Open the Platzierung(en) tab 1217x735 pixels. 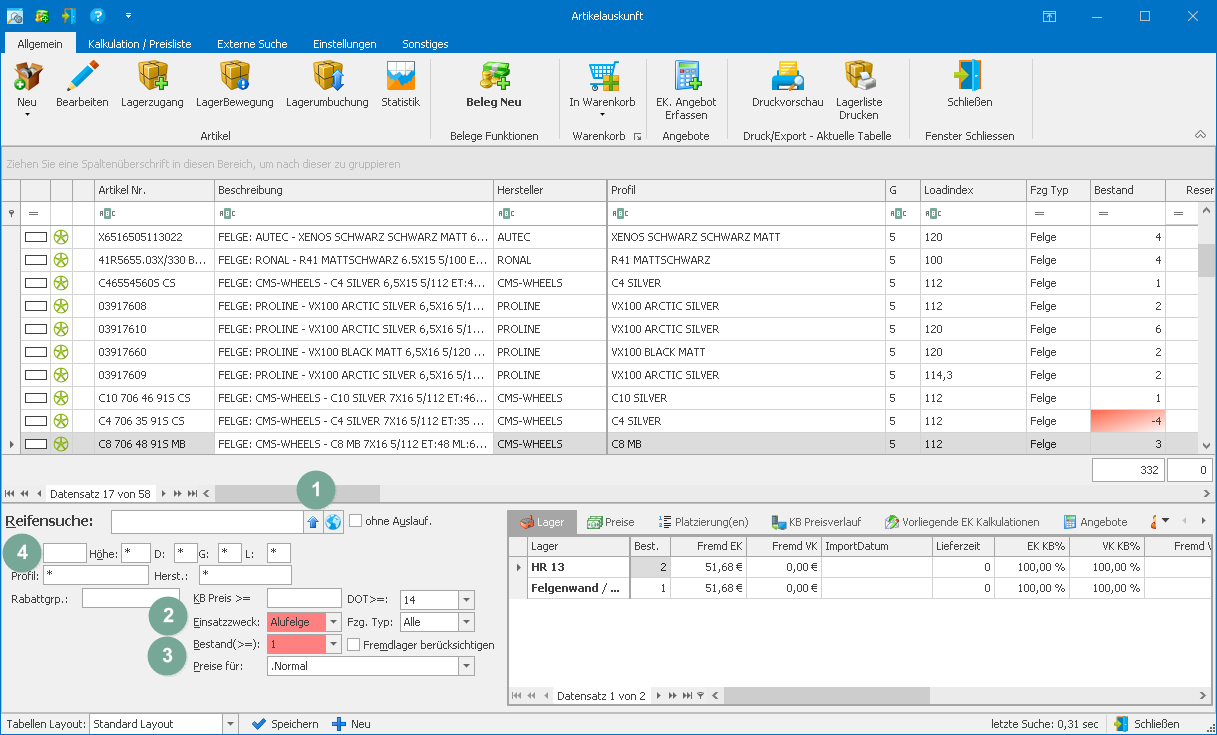703,522
